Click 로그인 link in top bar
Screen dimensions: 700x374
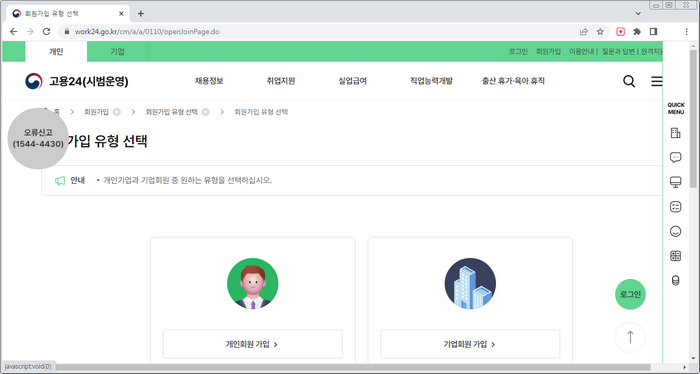click(518, 52)
